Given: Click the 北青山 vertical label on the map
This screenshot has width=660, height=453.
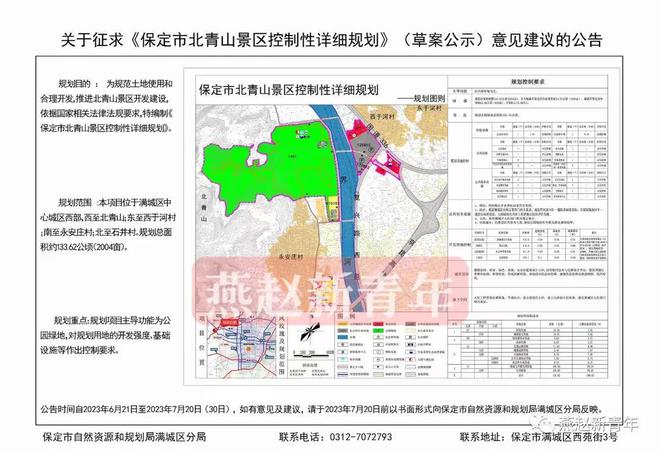Looking at the screenshot, I should pyautogui.click(x=204, y=208).
